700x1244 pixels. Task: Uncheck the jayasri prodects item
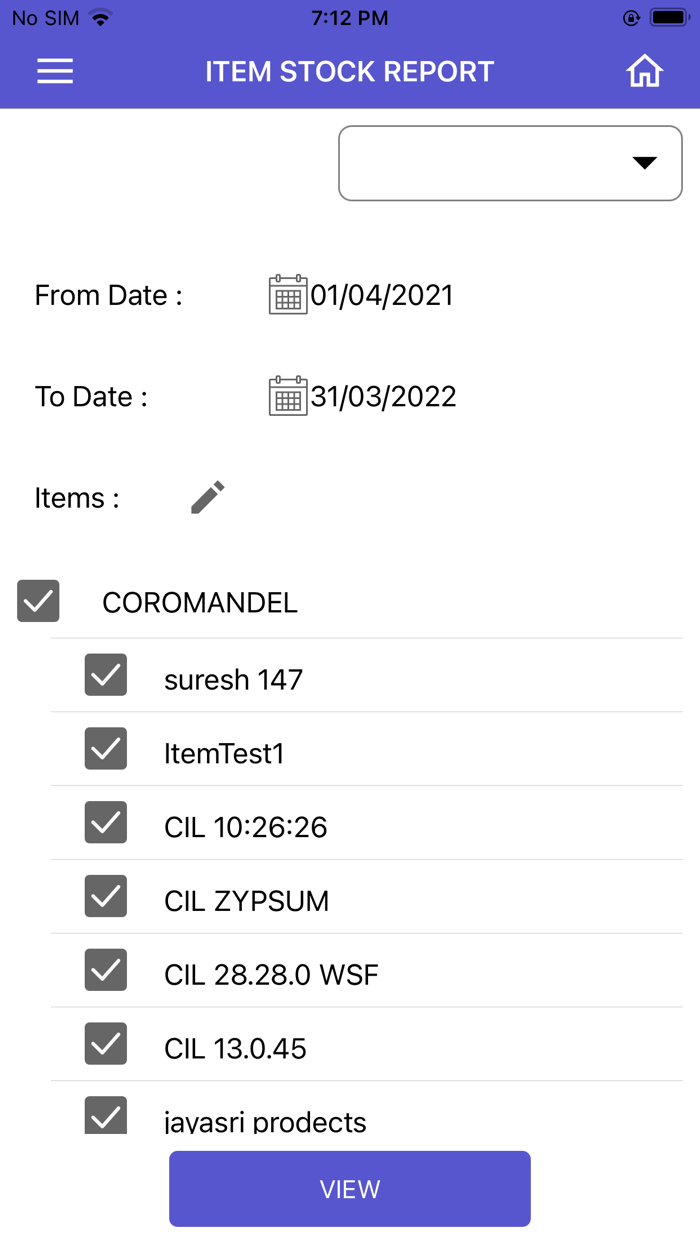click(x=105, y=1114)
